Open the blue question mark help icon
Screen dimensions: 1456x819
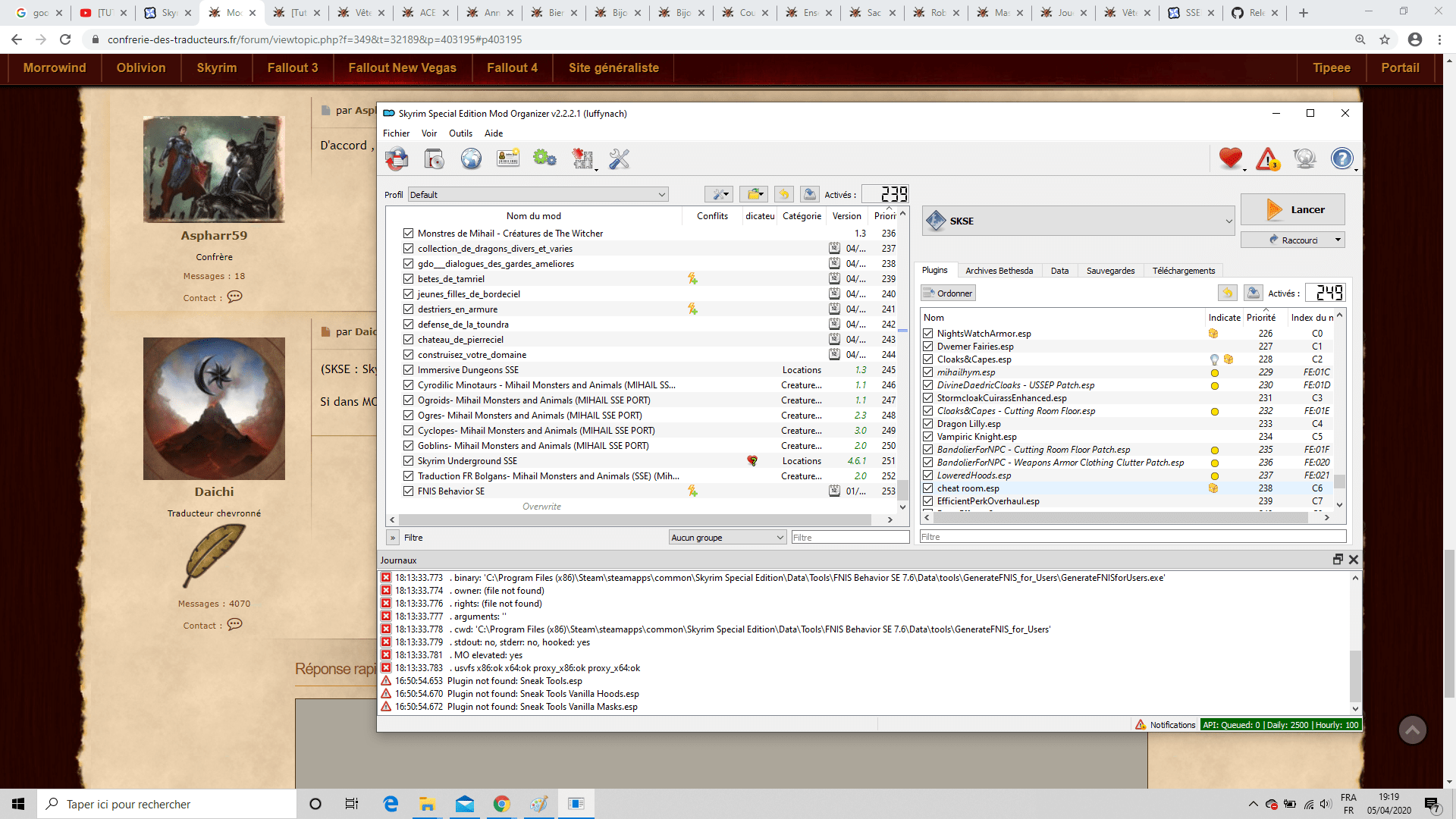click(1341, 158)
